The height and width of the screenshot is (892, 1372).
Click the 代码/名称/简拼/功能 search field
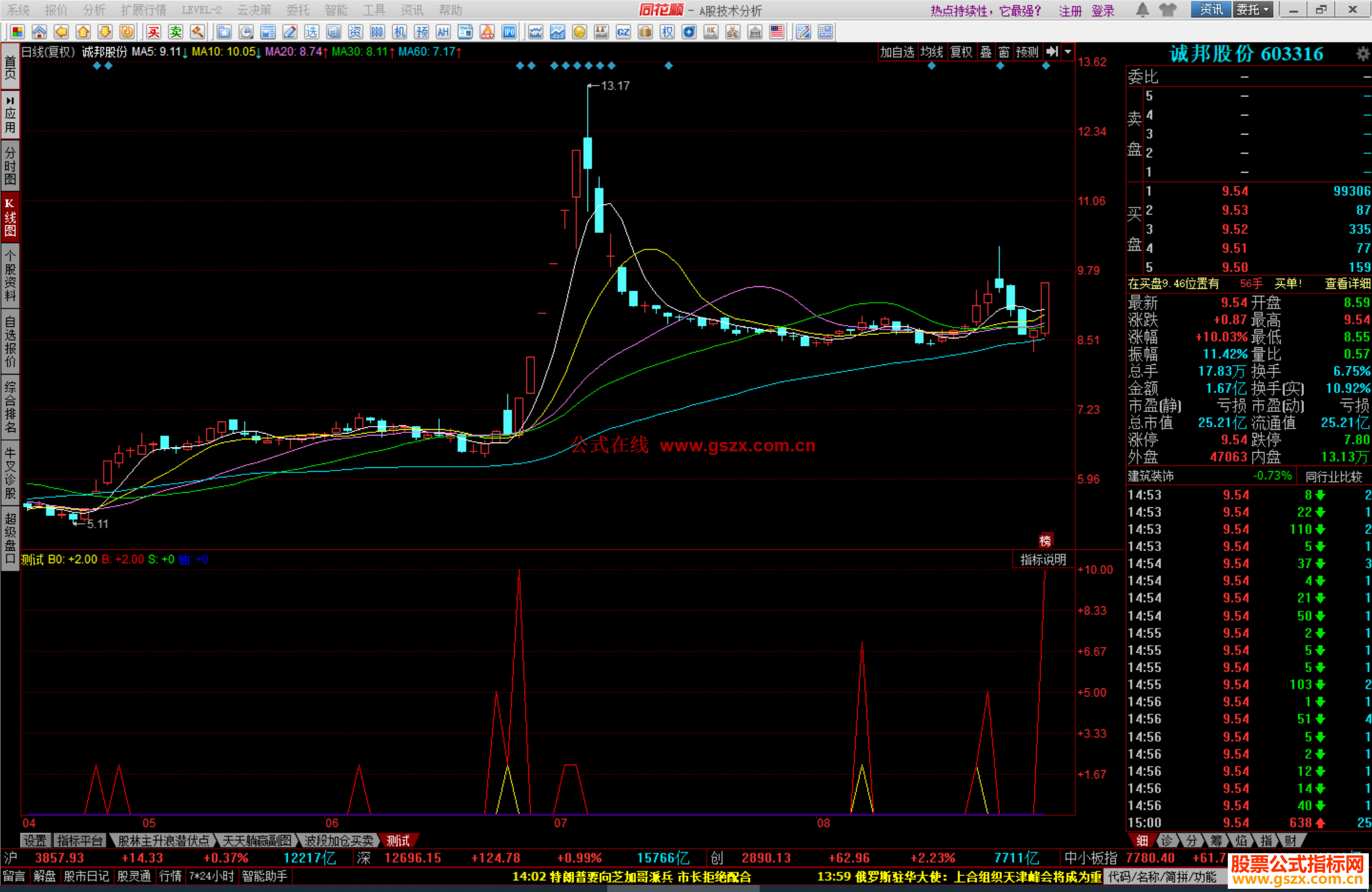pyautogui.click(x=1162, y=877)
